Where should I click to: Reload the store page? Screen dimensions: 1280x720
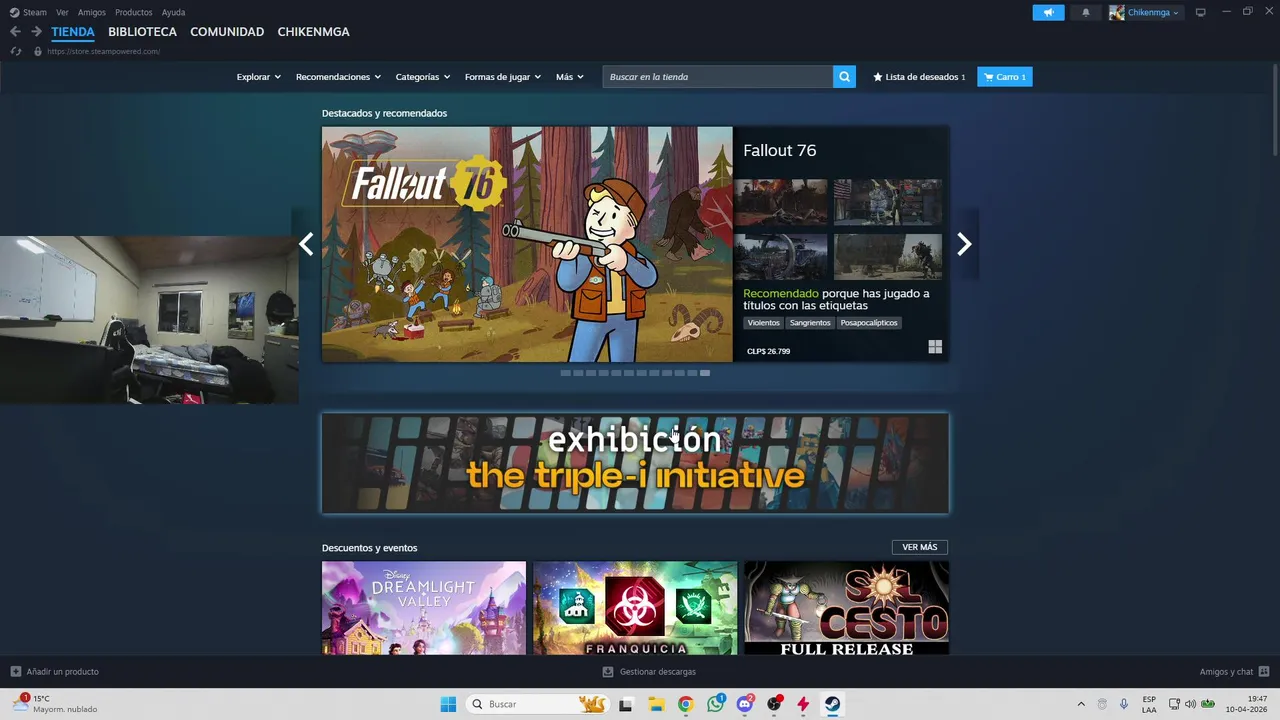click(x=16, y=52)
